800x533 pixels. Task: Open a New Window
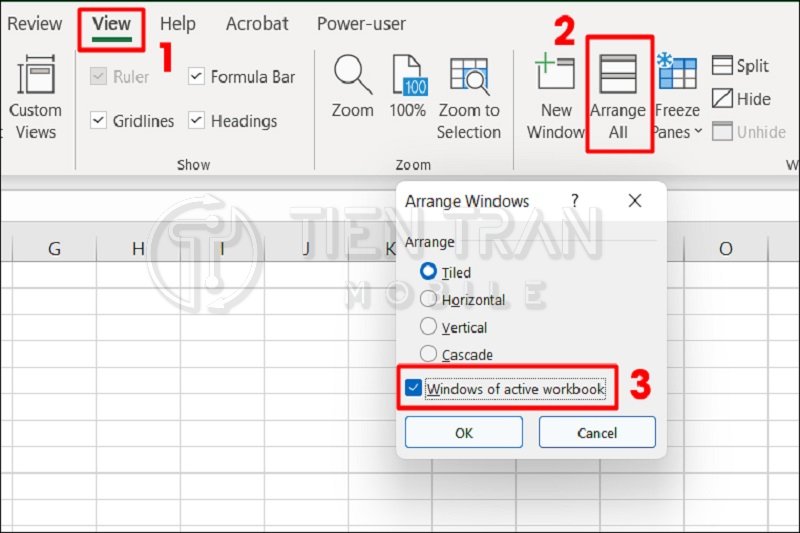555,97
